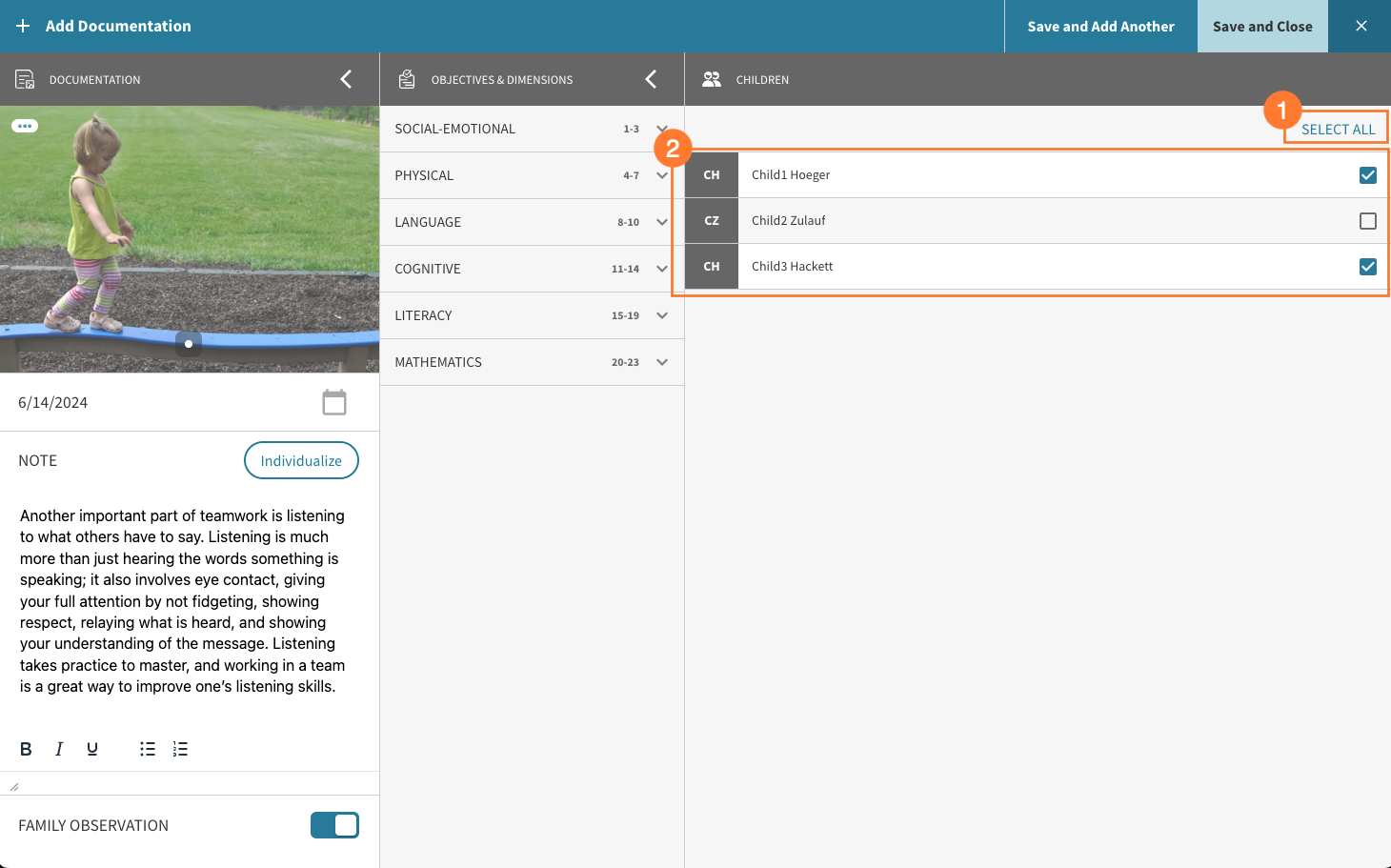
Task: Click the add documentation plus icon
Action: coord(23,26)
